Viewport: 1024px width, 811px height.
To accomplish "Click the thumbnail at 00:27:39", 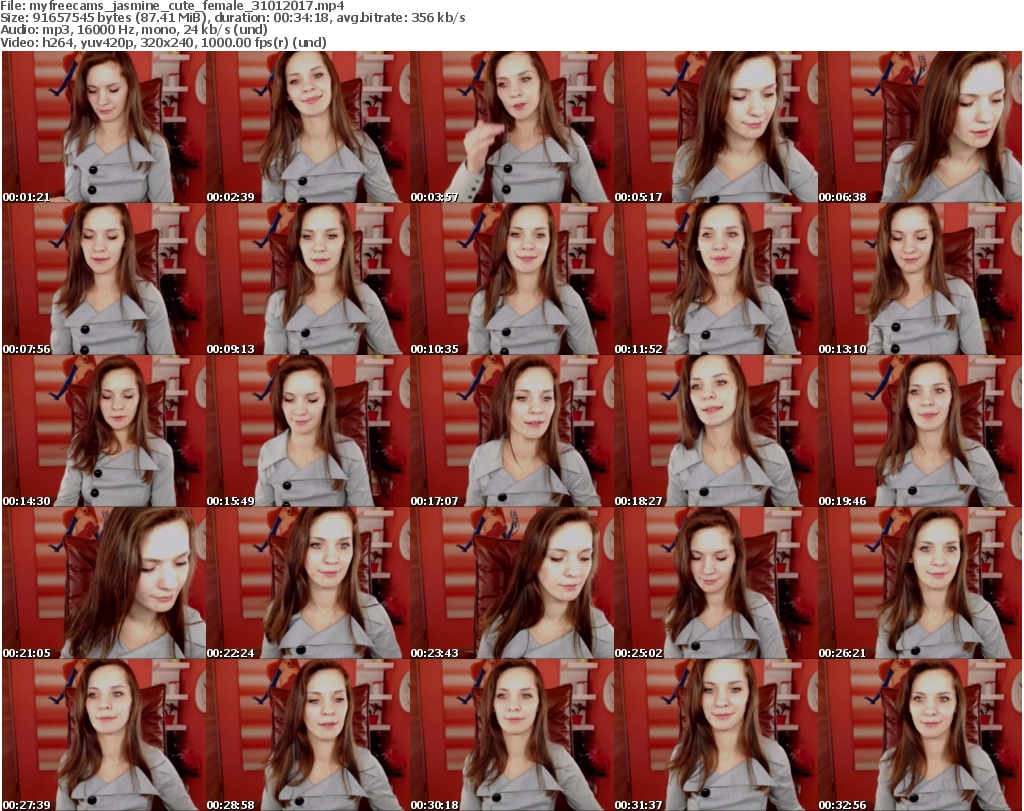I will (x=103, y=735).
